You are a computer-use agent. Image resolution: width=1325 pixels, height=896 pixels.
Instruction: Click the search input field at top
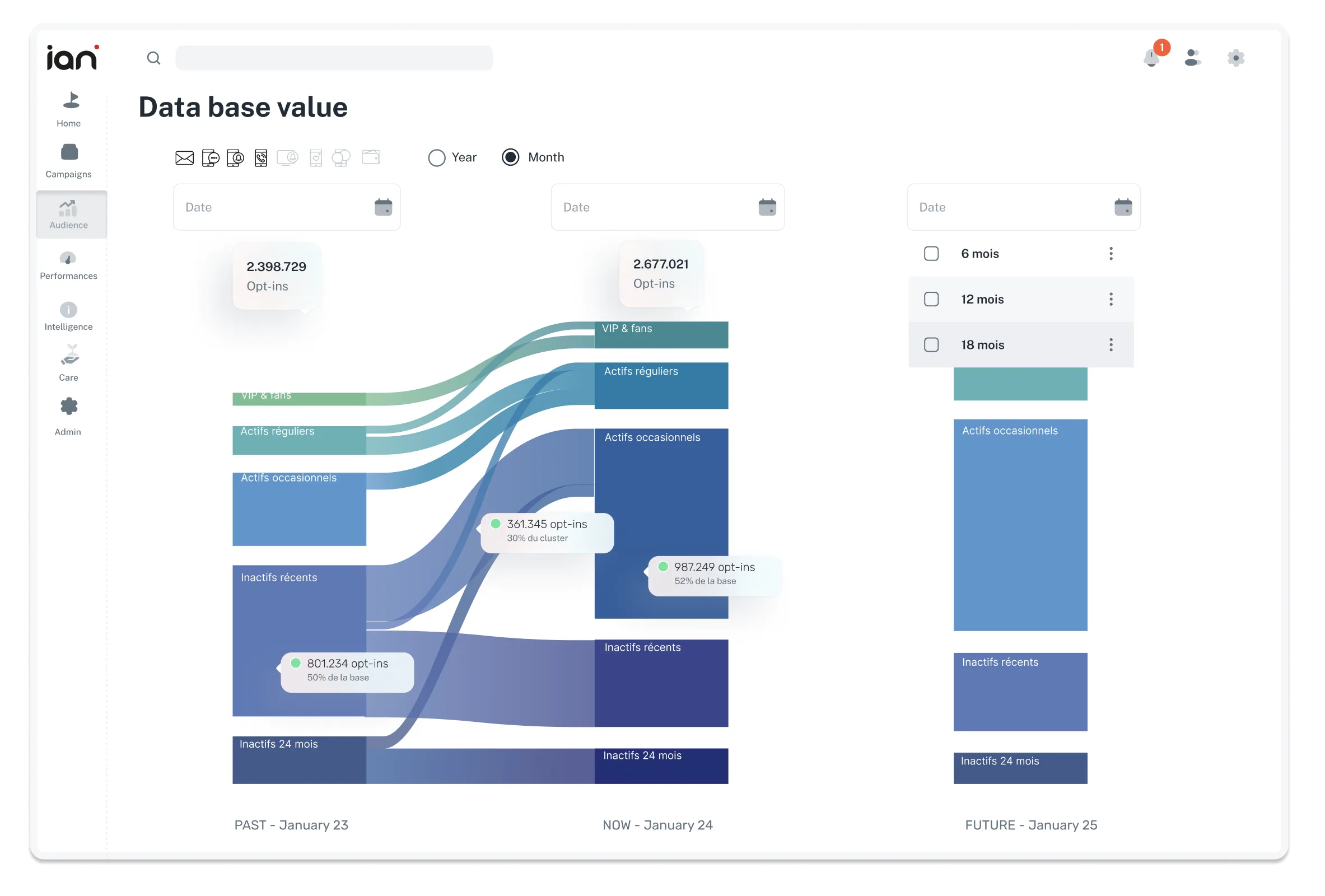point(334,58)
